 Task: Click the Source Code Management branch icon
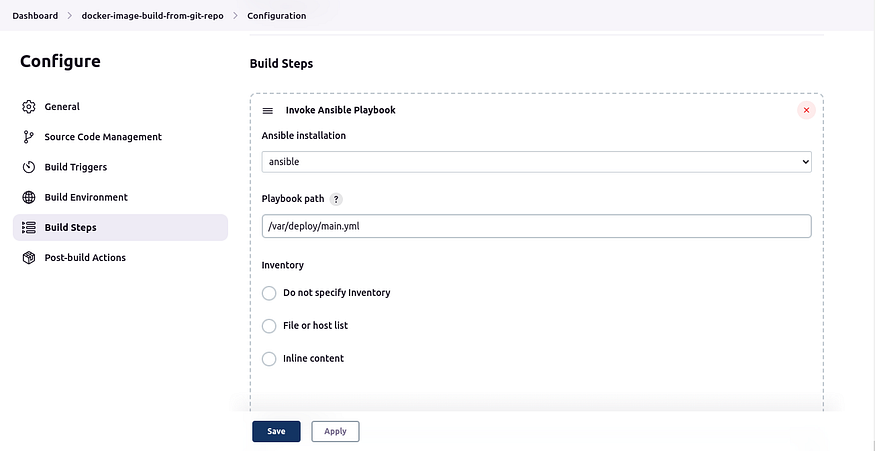tap(29, 137)
